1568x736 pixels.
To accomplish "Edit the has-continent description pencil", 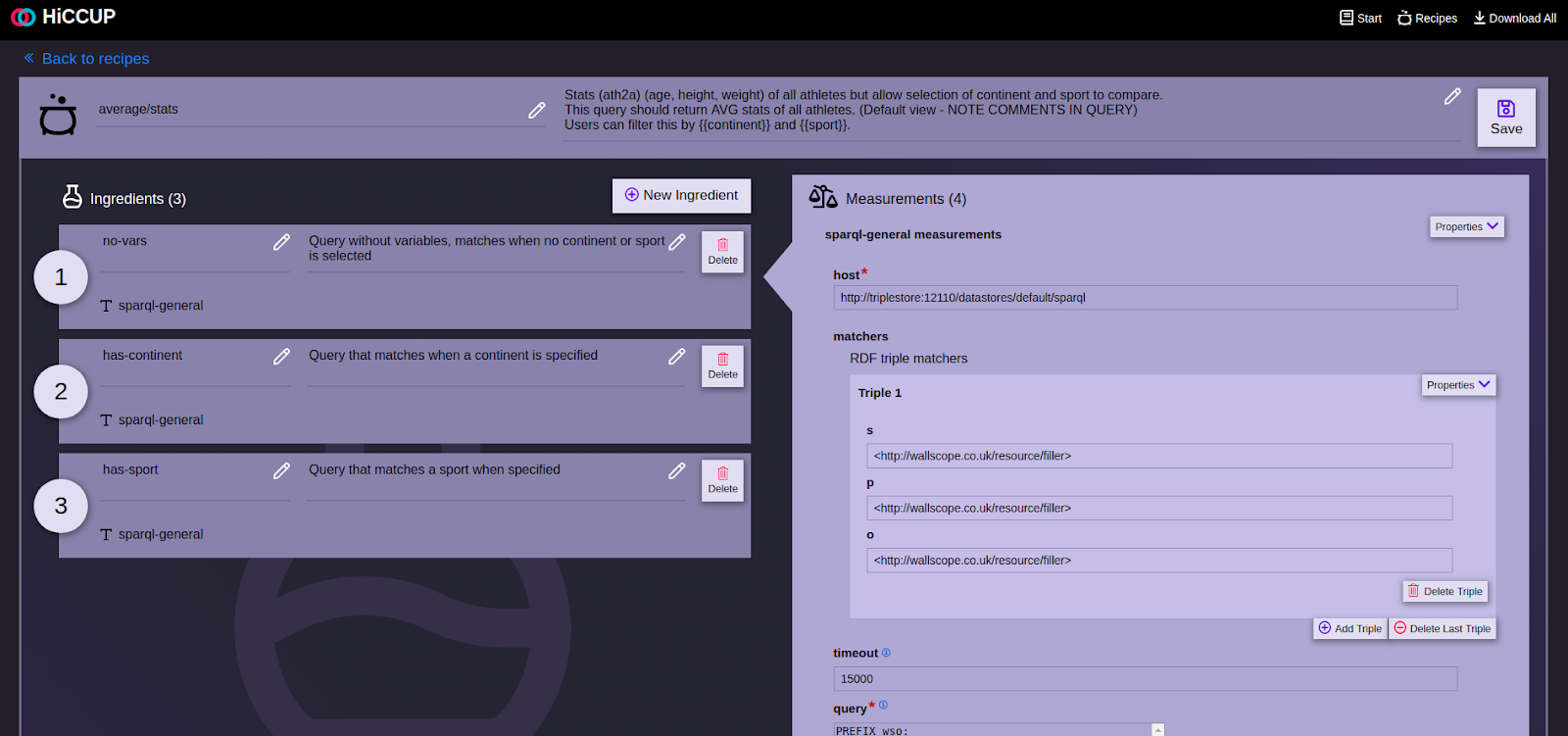I will (676, 357).
